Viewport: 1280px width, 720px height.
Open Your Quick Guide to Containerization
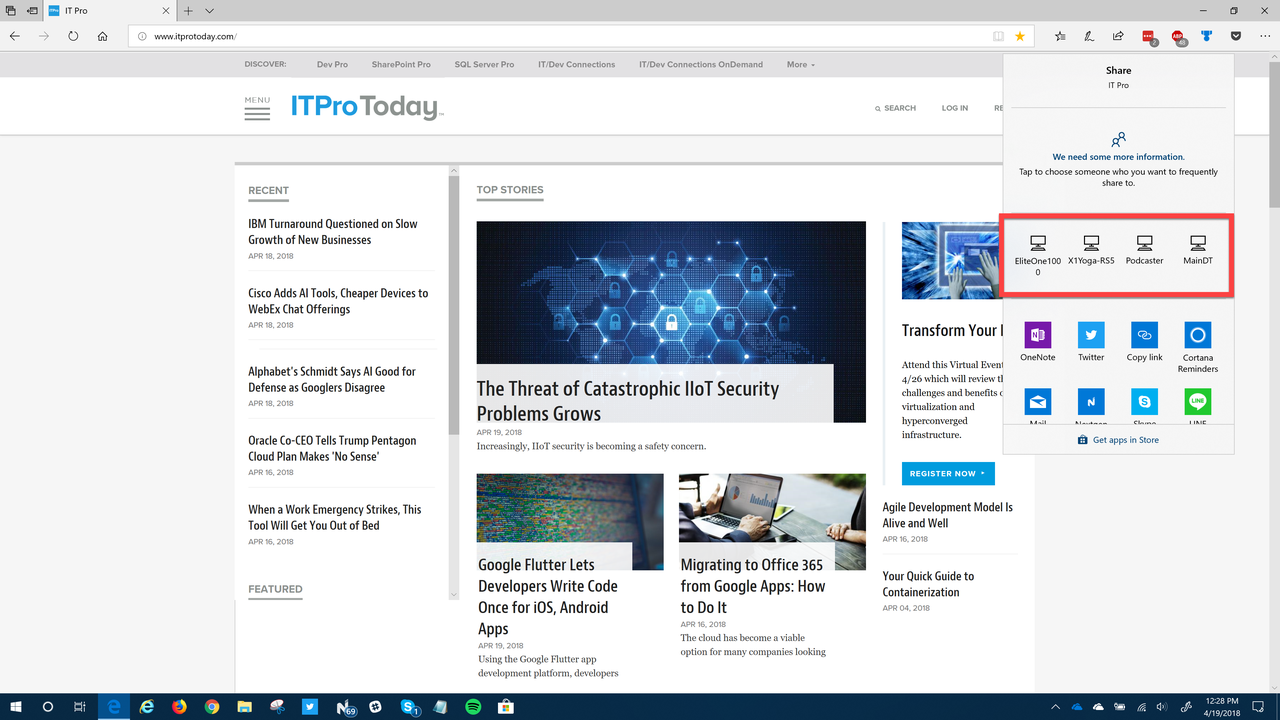928,584
